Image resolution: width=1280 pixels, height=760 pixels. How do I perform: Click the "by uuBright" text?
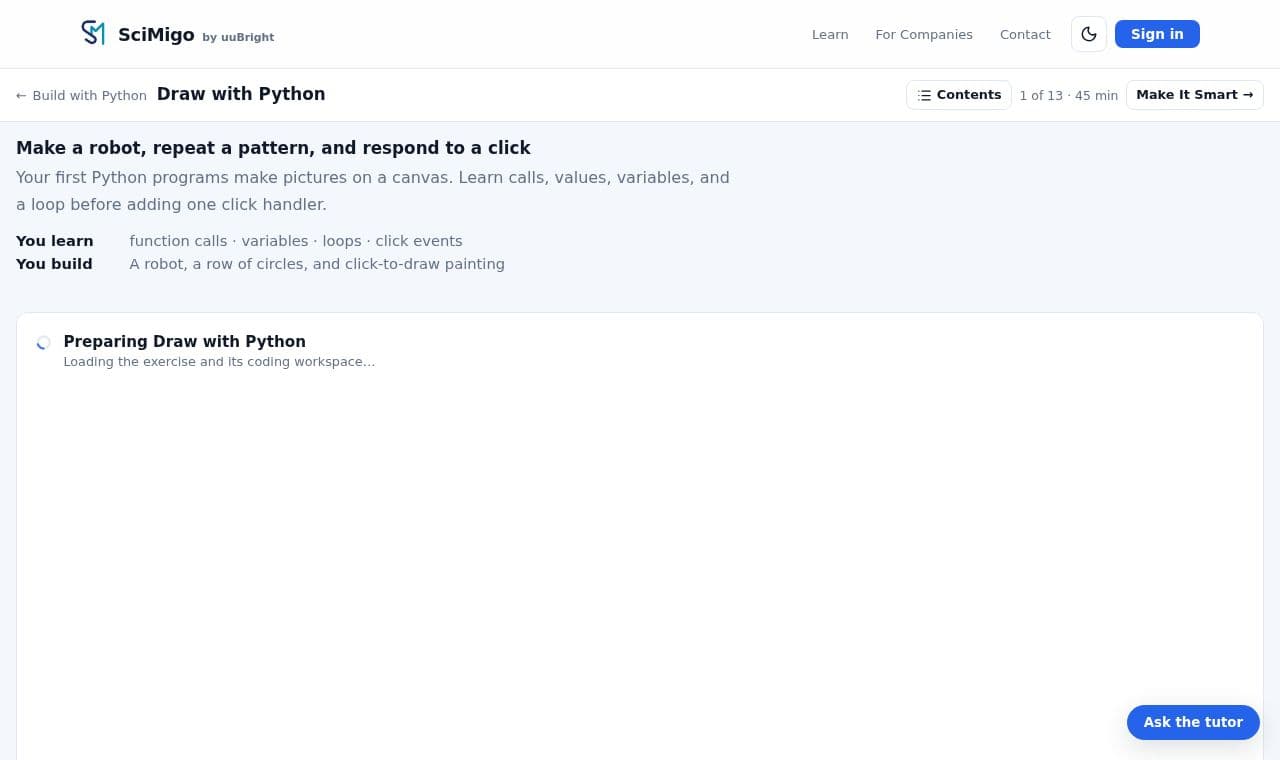point(238,37)
